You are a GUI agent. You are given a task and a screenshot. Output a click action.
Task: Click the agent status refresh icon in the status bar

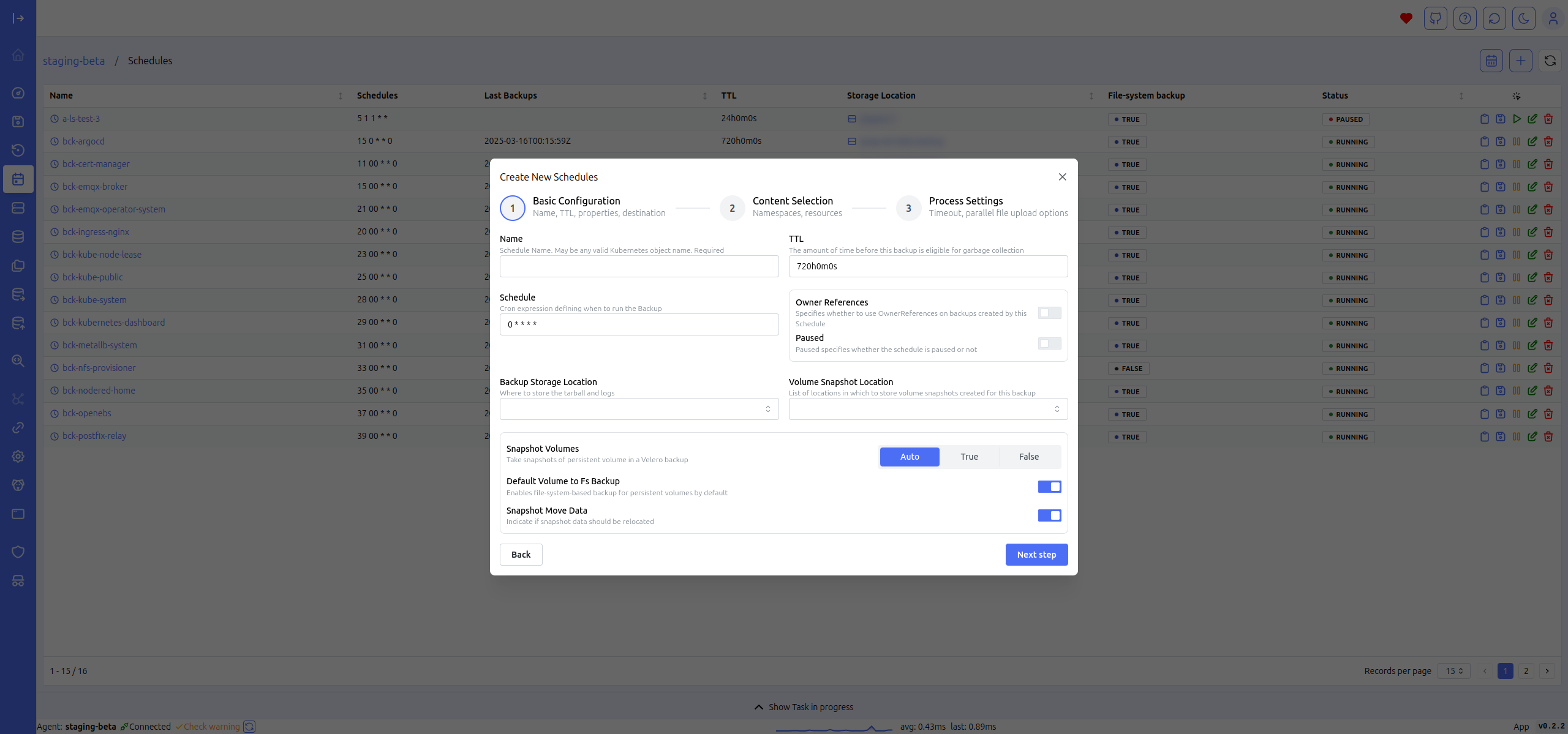(249, 727)
